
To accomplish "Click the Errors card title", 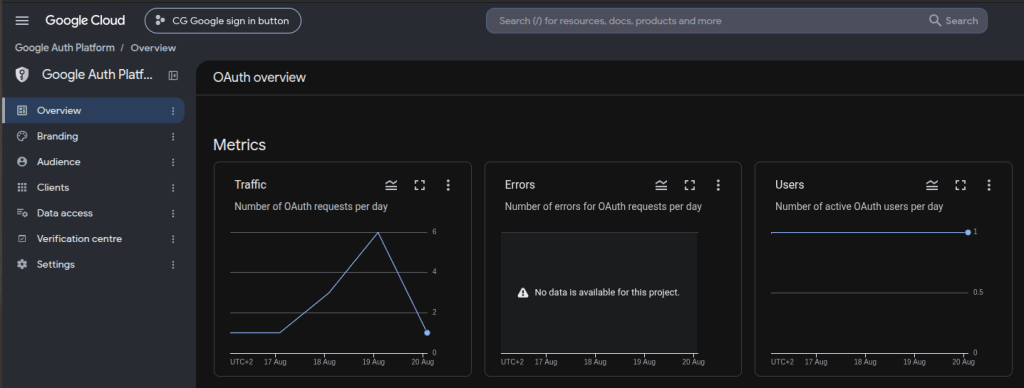I will click(520, 185).
